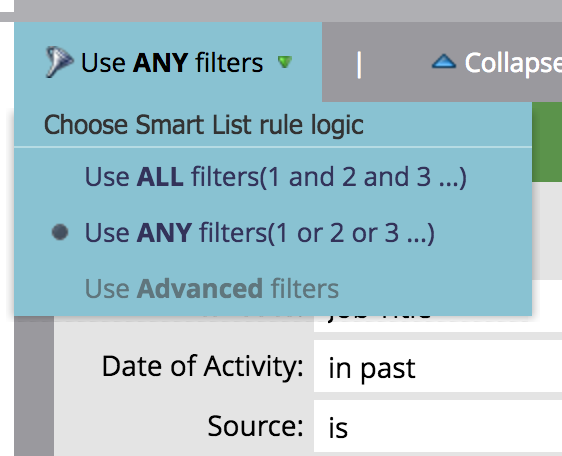Click the vertical separator beside Collapse
This screenshot has width=562, height=456.
pyautogui.click(x=359, y=65)
